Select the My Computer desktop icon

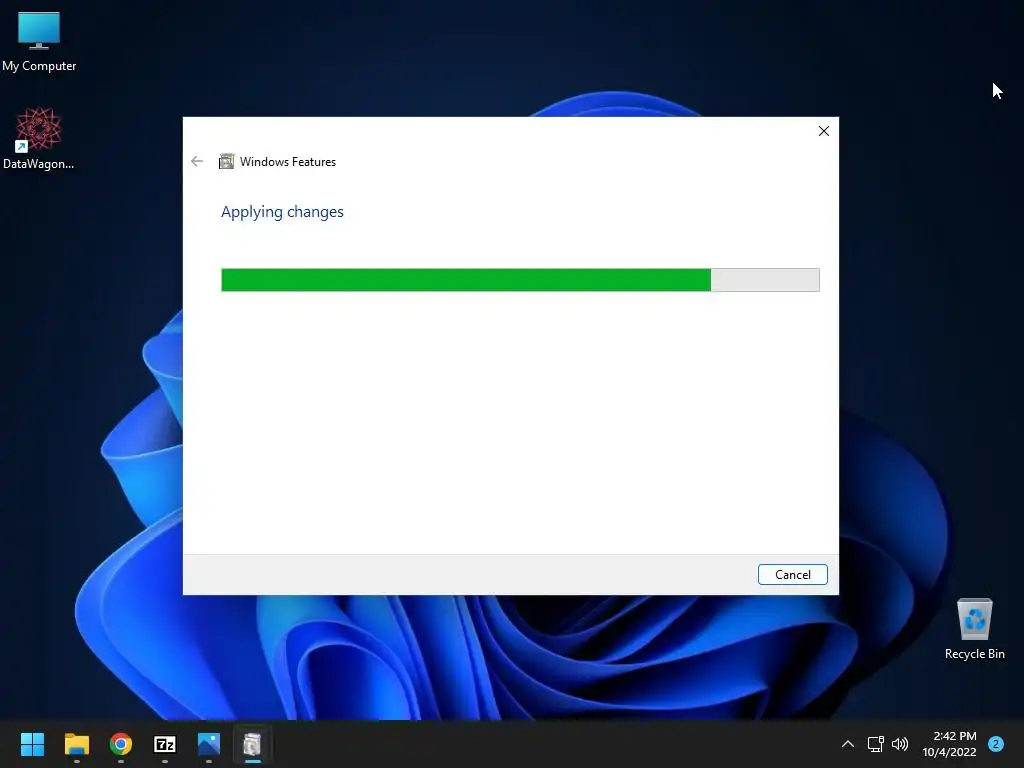click(39, 42)
